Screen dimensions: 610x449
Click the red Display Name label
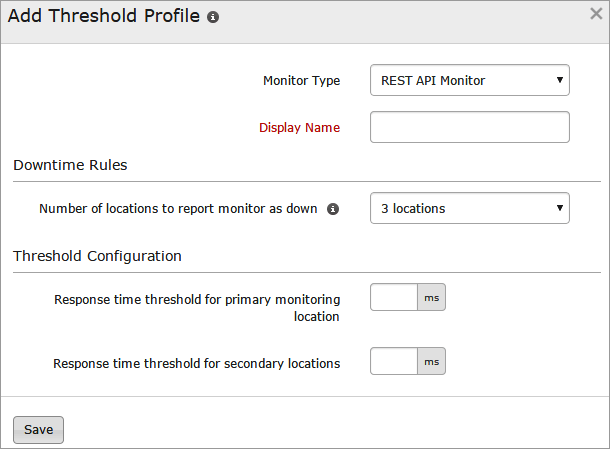click(299, 127)
